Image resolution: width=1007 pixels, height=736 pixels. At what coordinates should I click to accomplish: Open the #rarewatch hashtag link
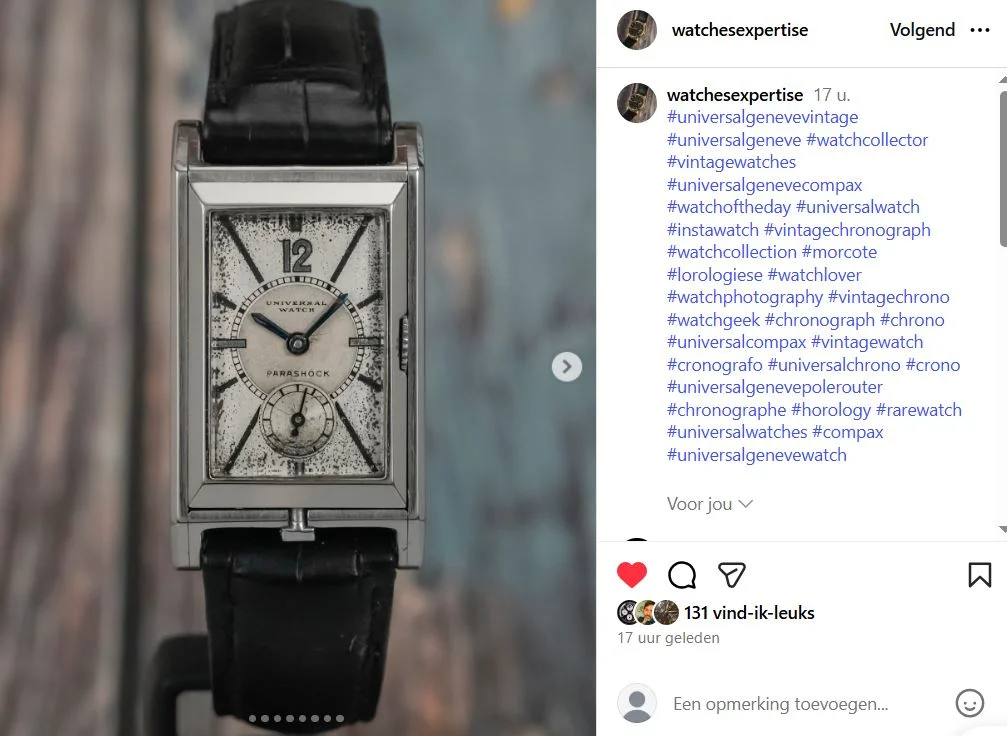click(918, 410)
